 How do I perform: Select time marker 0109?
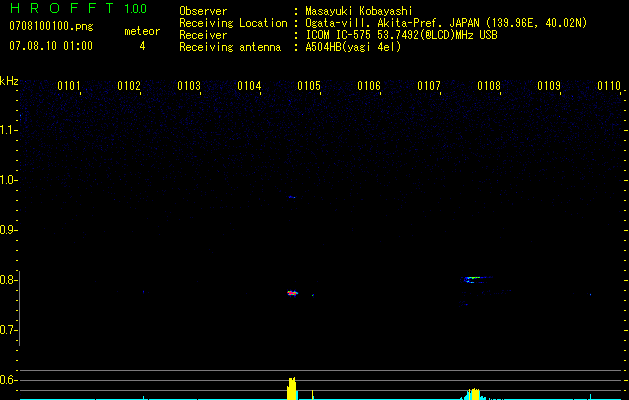pos(549,86)
